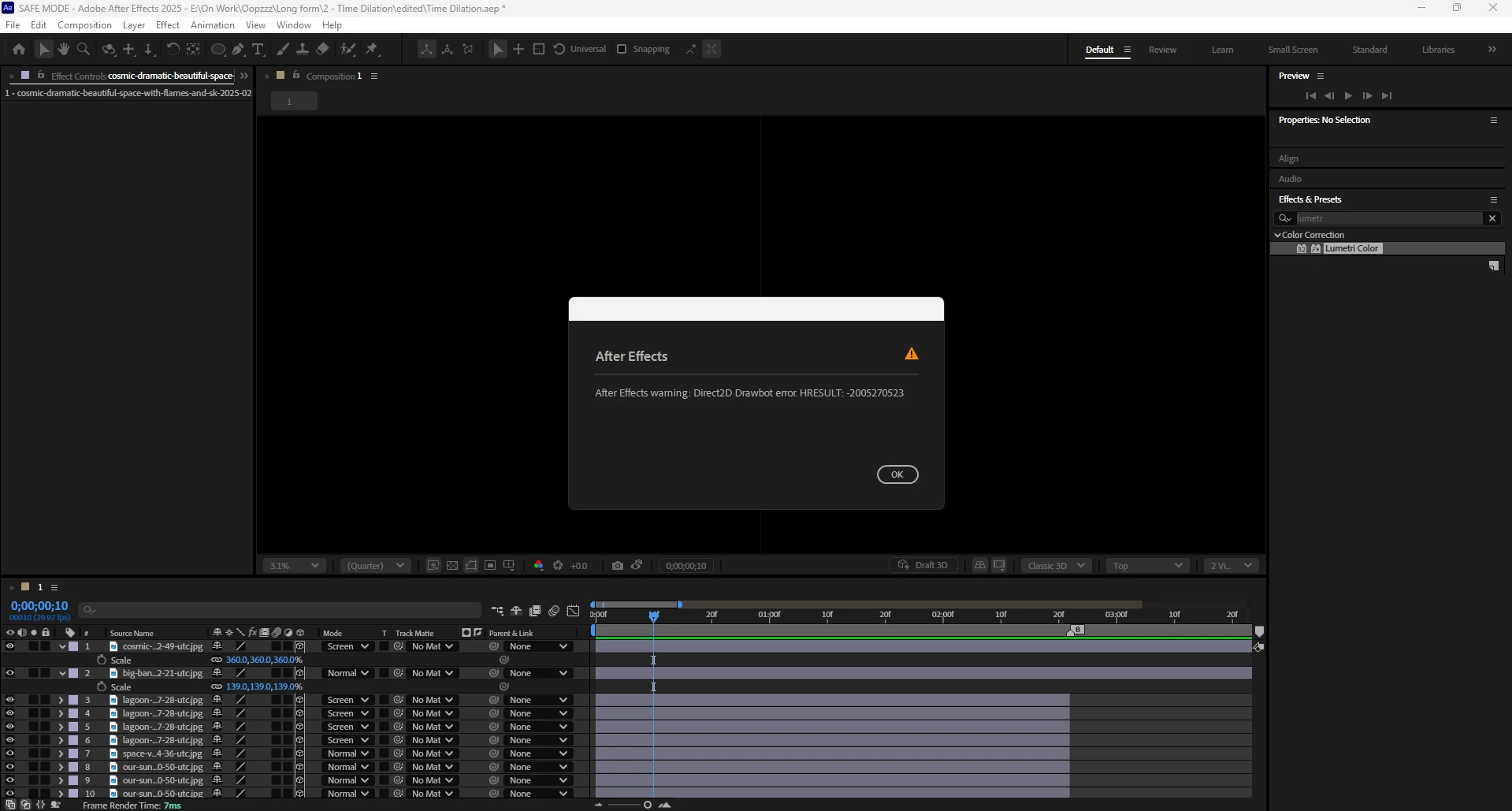Expand the Align panel
The height and width of the screenshot is (811, 1512).
point(1288,158)
